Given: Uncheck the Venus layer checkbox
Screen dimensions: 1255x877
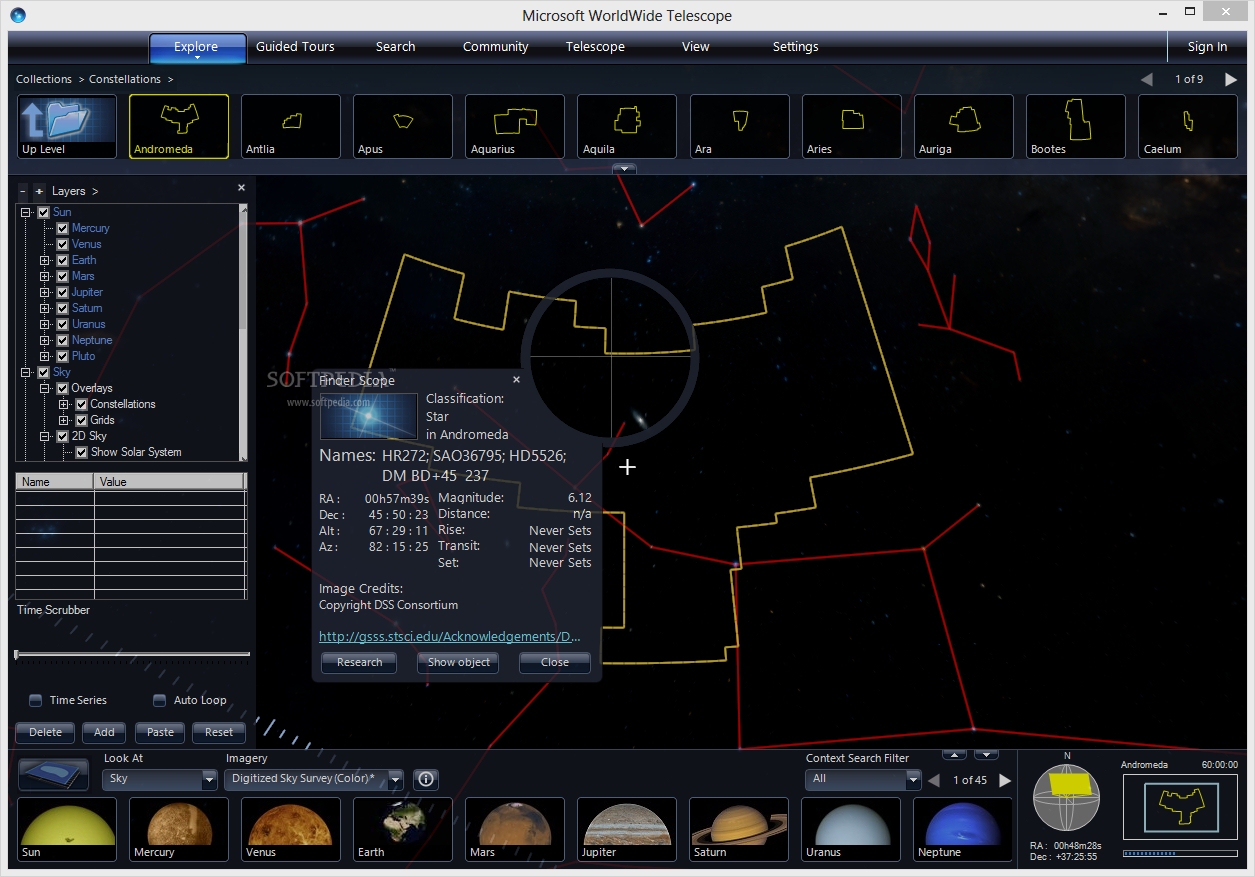Looking at the screenshot, I should 62,244.
